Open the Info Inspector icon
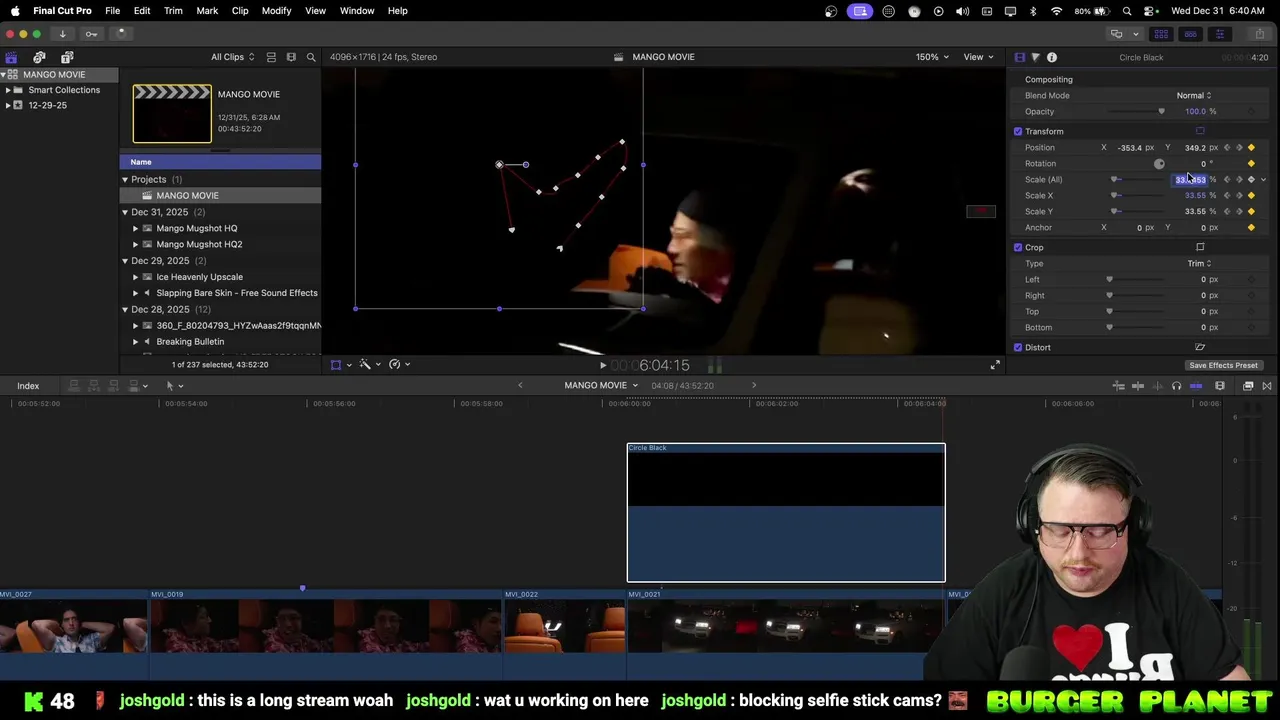 click(1051, 57)
